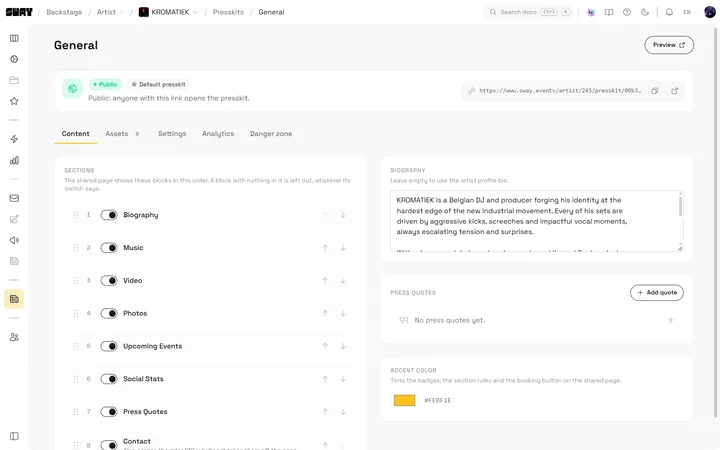
Task: Open the analytics bar chart sidebar icon
Action: coord(14,160)
